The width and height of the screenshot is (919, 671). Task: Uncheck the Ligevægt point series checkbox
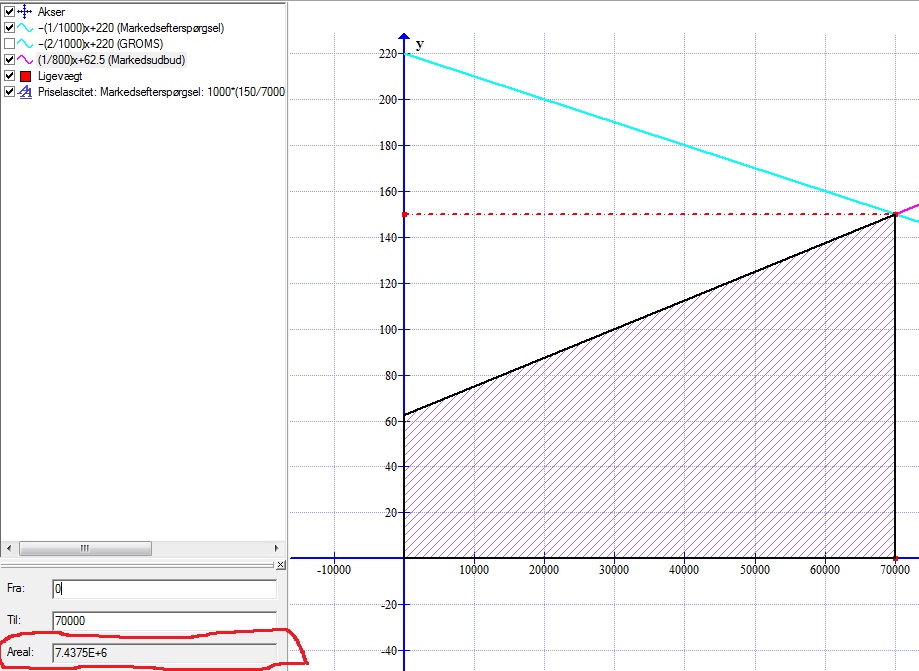tap(9, 76)
